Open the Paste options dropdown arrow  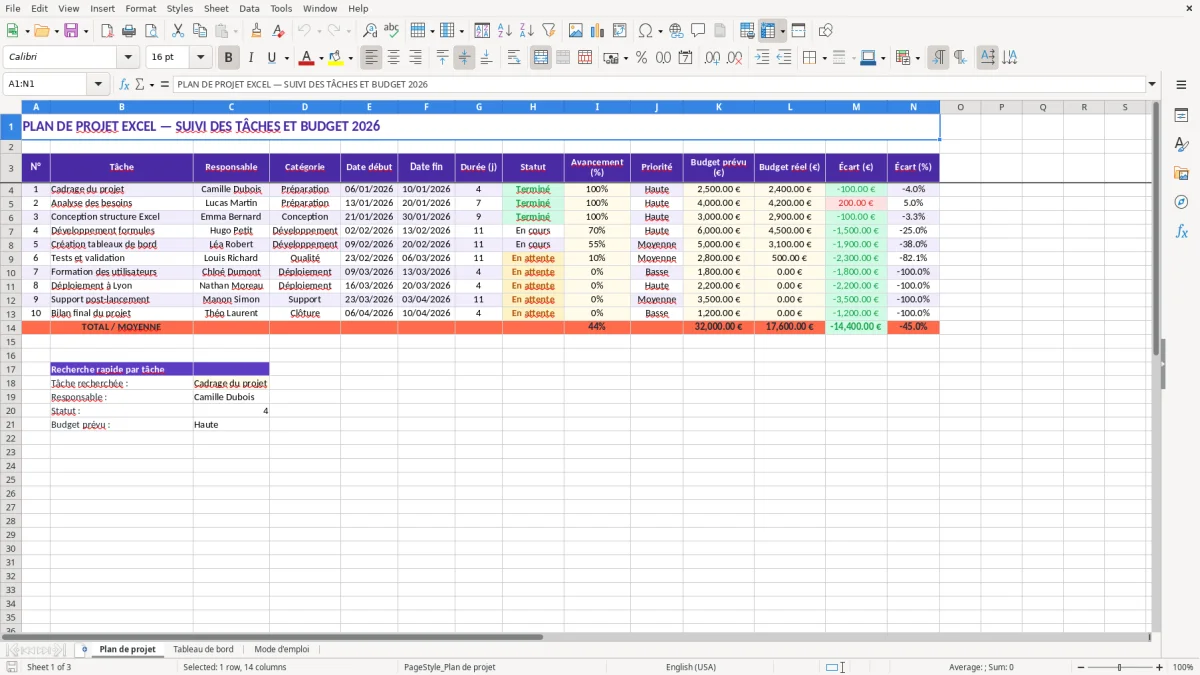(234, 31)
